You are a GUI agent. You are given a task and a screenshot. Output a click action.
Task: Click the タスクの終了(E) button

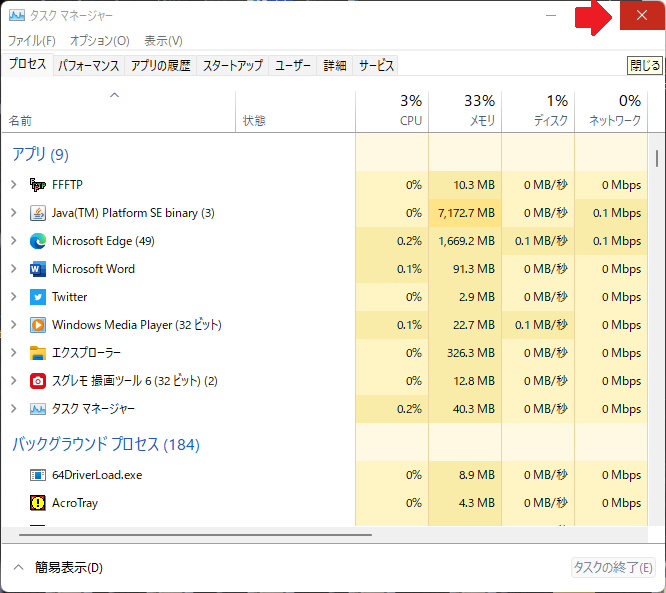click(x=613, y=568)
